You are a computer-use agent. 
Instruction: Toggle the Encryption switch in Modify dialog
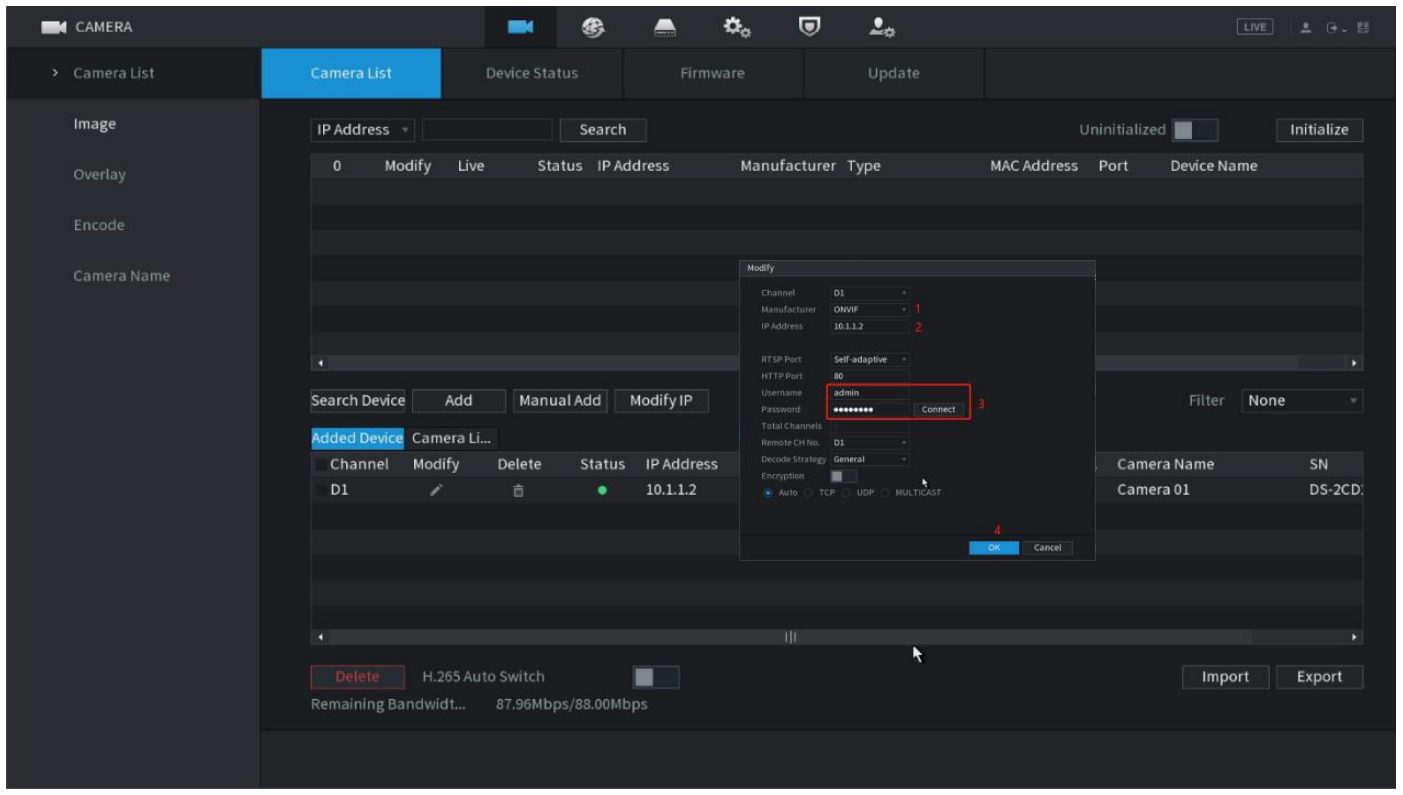843,476
